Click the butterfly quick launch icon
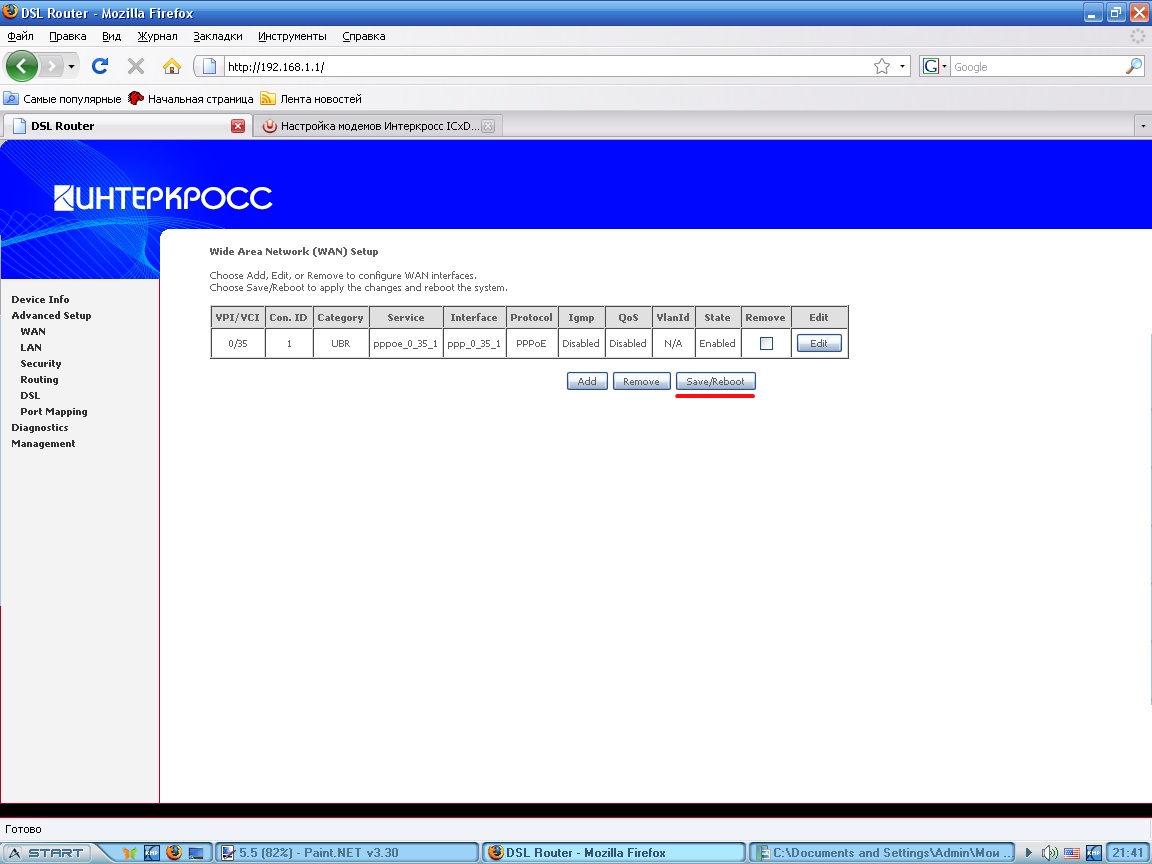The image size is (1152, 864). [129, 853]
